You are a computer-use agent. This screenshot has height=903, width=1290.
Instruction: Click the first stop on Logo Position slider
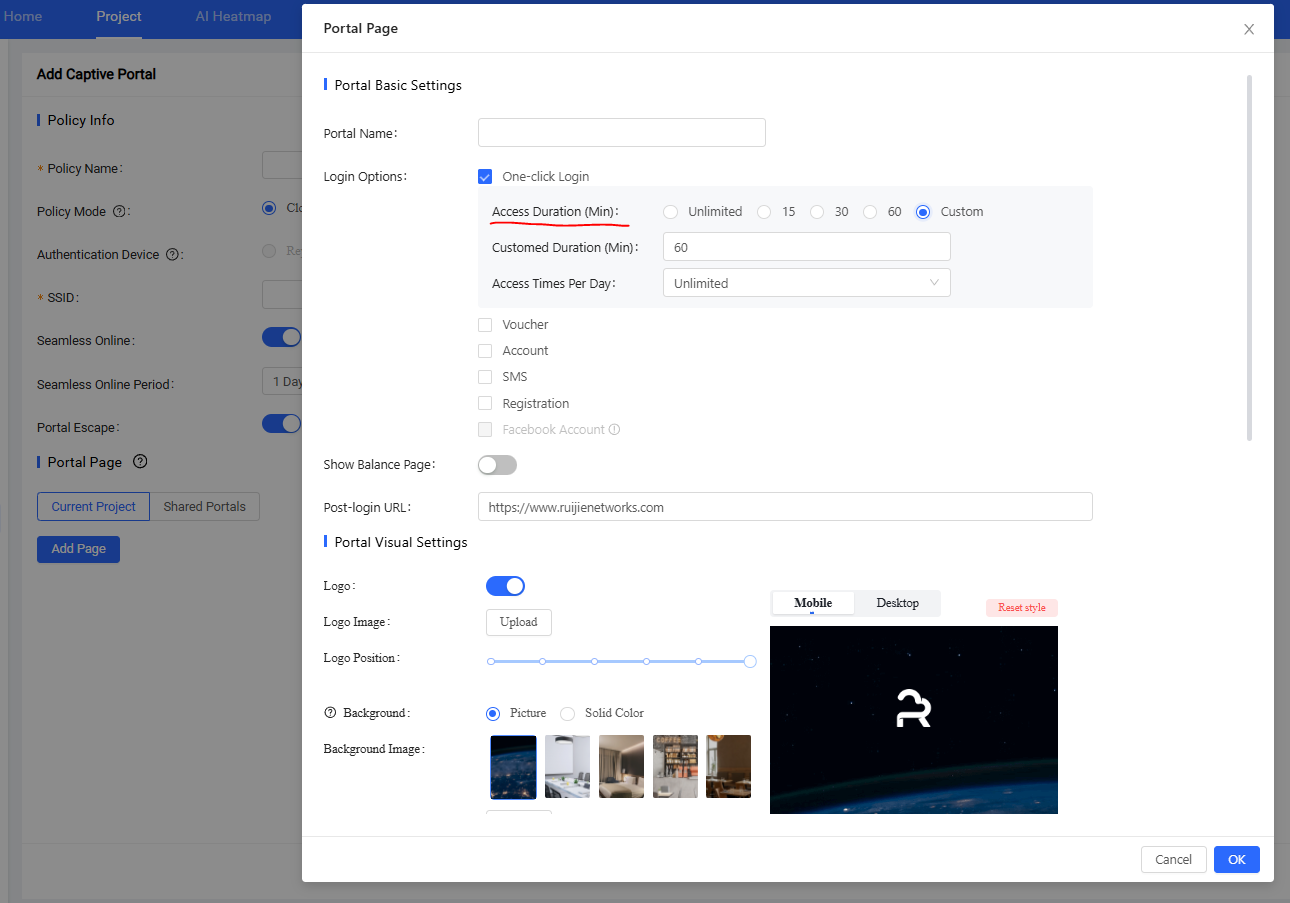pyautogui.click(x=491, y=662)
